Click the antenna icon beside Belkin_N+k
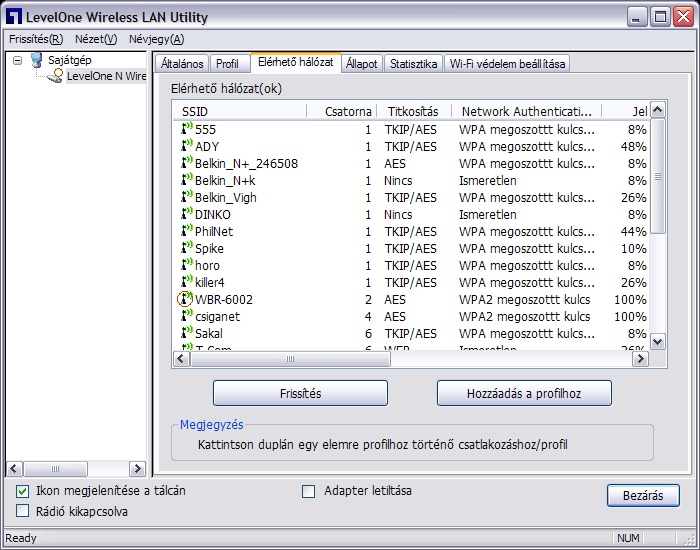Viewport: 700px width, 550px height. pos(187,179)
